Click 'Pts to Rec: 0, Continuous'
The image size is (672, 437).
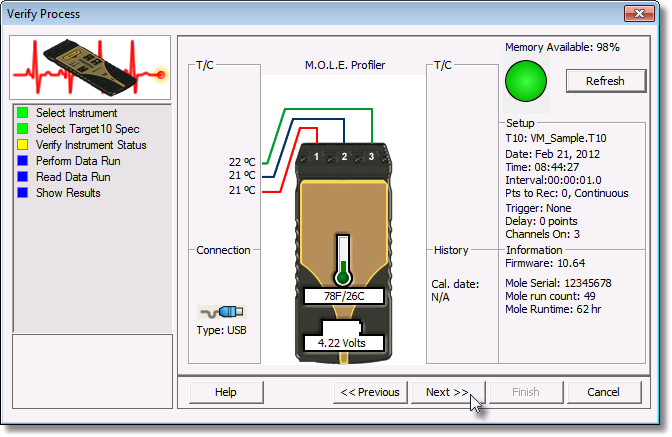(567, 193)
